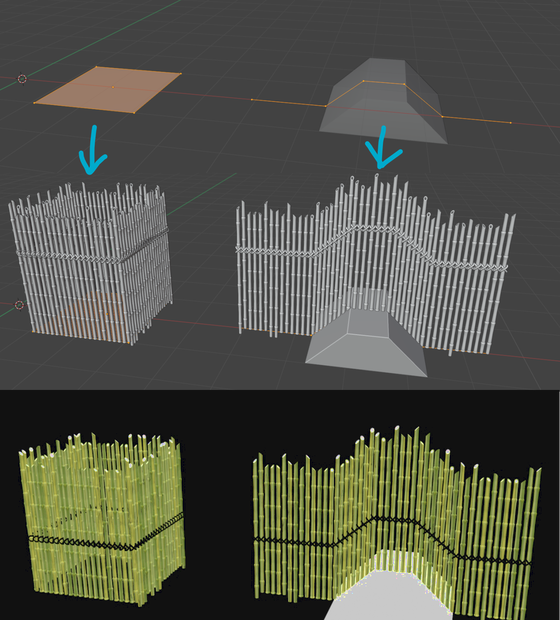The image size is (560, 620).
Task: Select the grey curved bamboo fence model
Action: click(374, 263)
